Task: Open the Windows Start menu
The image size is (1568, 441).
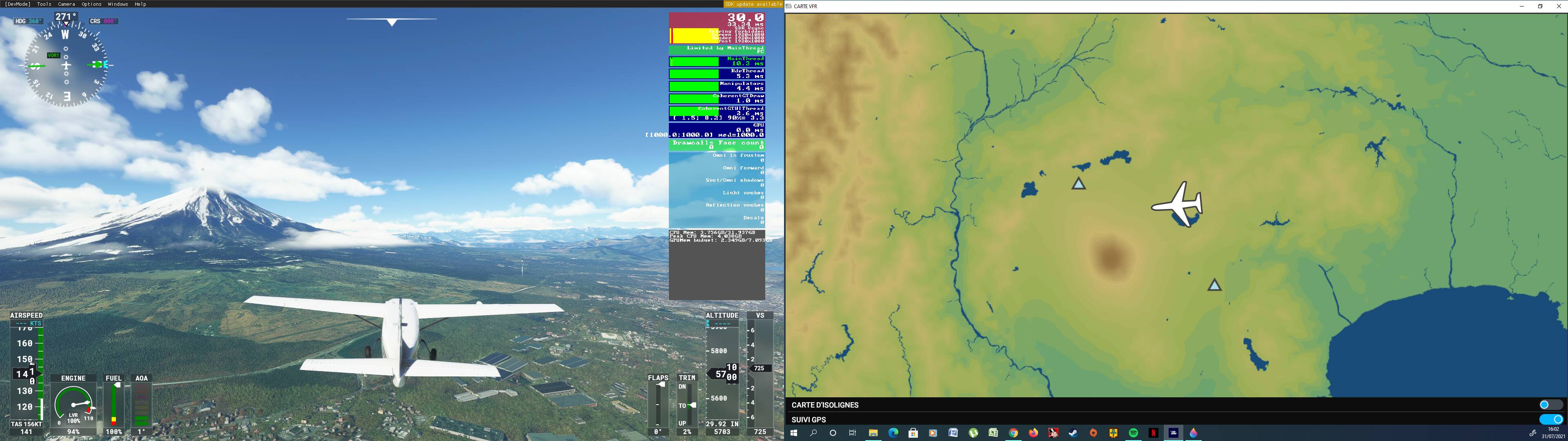Action: click(x=794, y=433)
